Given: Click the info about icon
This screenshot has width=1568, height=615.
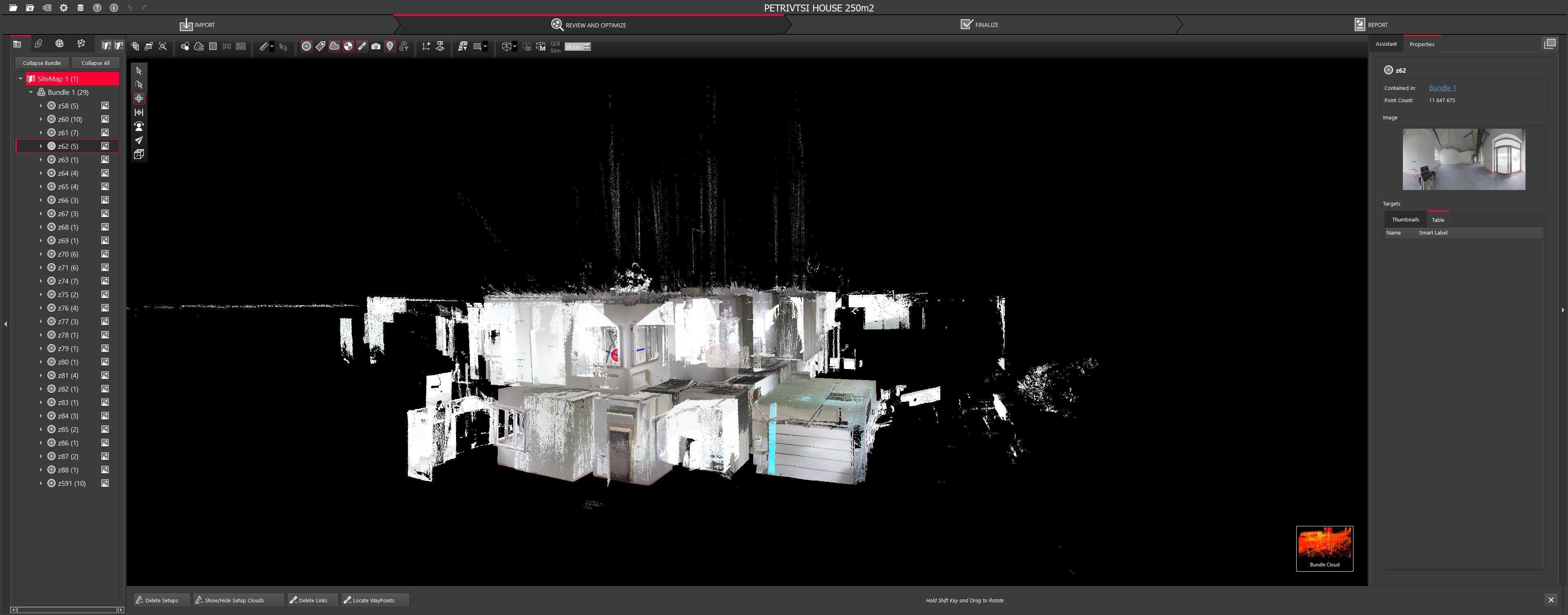Looking at the screenshot, I should [x=114, y=8].
